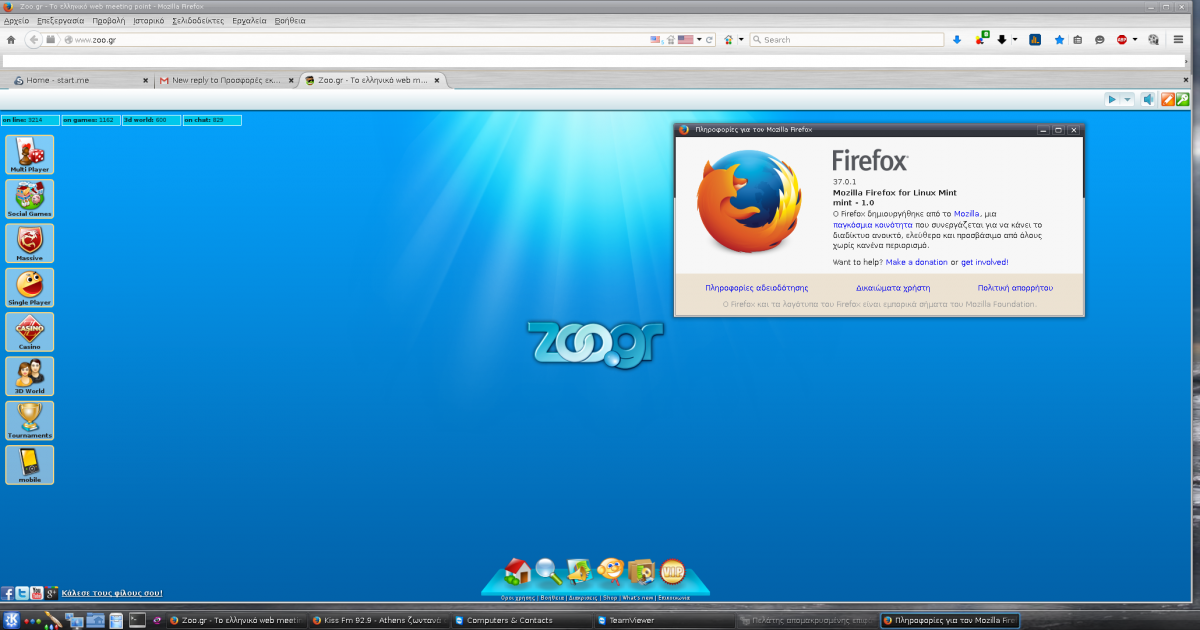Click the house icon in the bottom dock

point(518,571)
